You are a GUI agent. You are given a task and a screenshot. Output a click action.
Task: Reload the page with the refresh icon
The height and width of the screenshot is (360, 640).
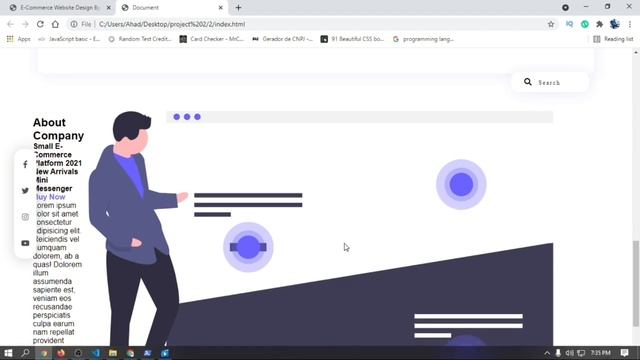[x=40, y=24]
